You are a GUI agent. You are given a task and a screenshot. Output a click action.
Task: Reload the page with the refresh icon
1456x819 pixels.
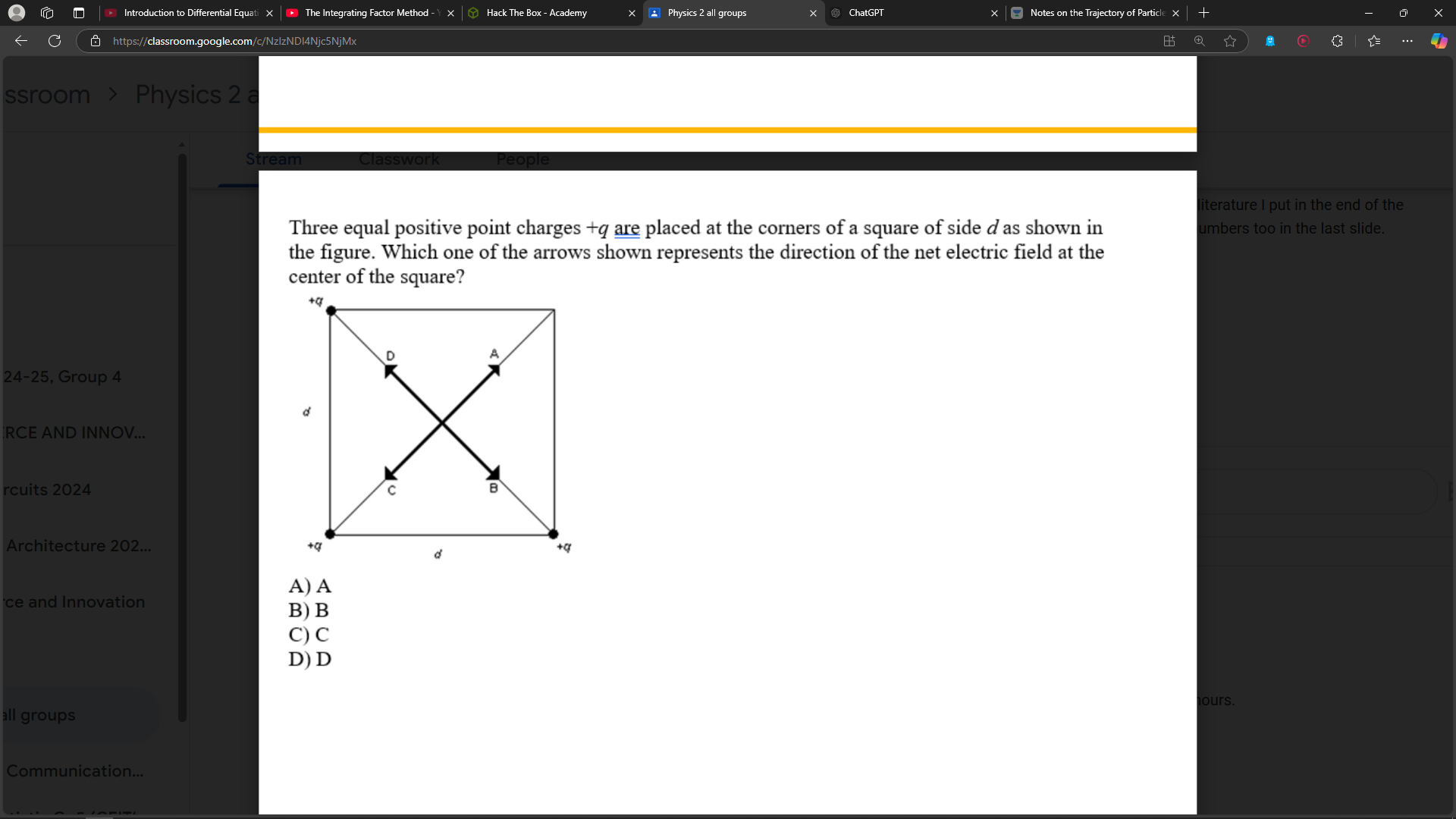55,41
